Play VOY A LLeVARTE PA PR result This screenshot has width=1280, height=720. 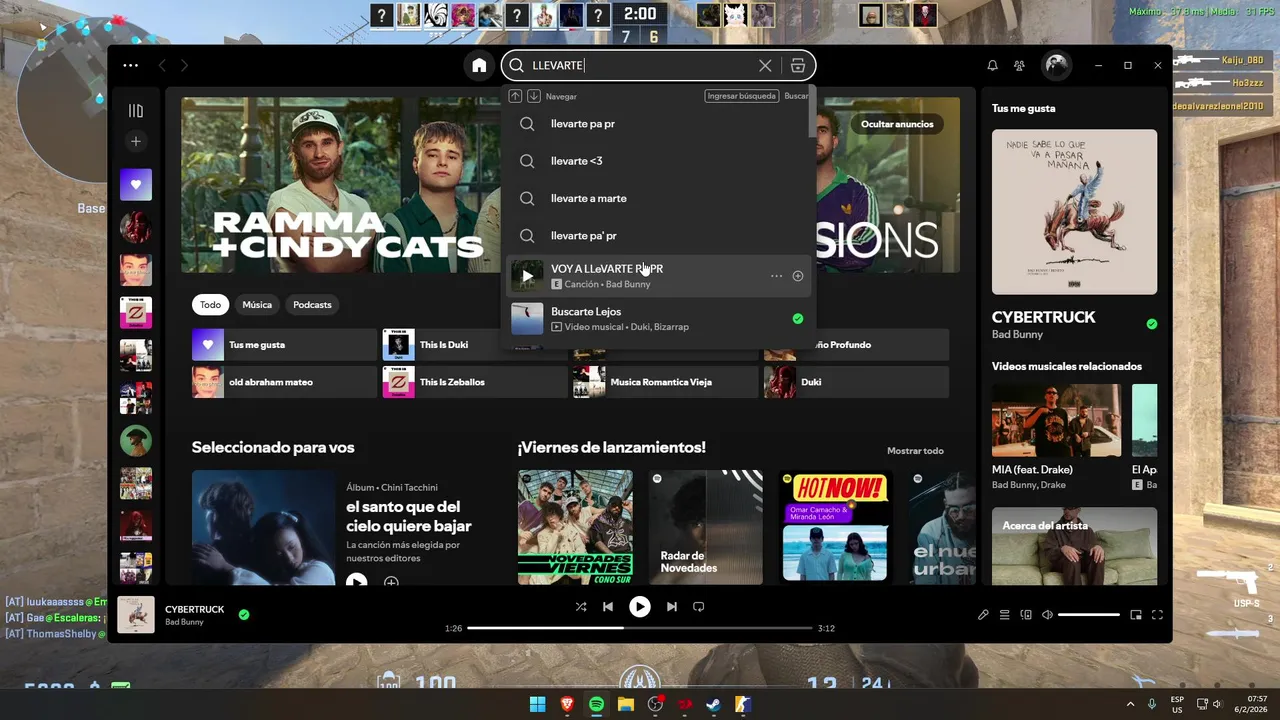click(527, 276)
